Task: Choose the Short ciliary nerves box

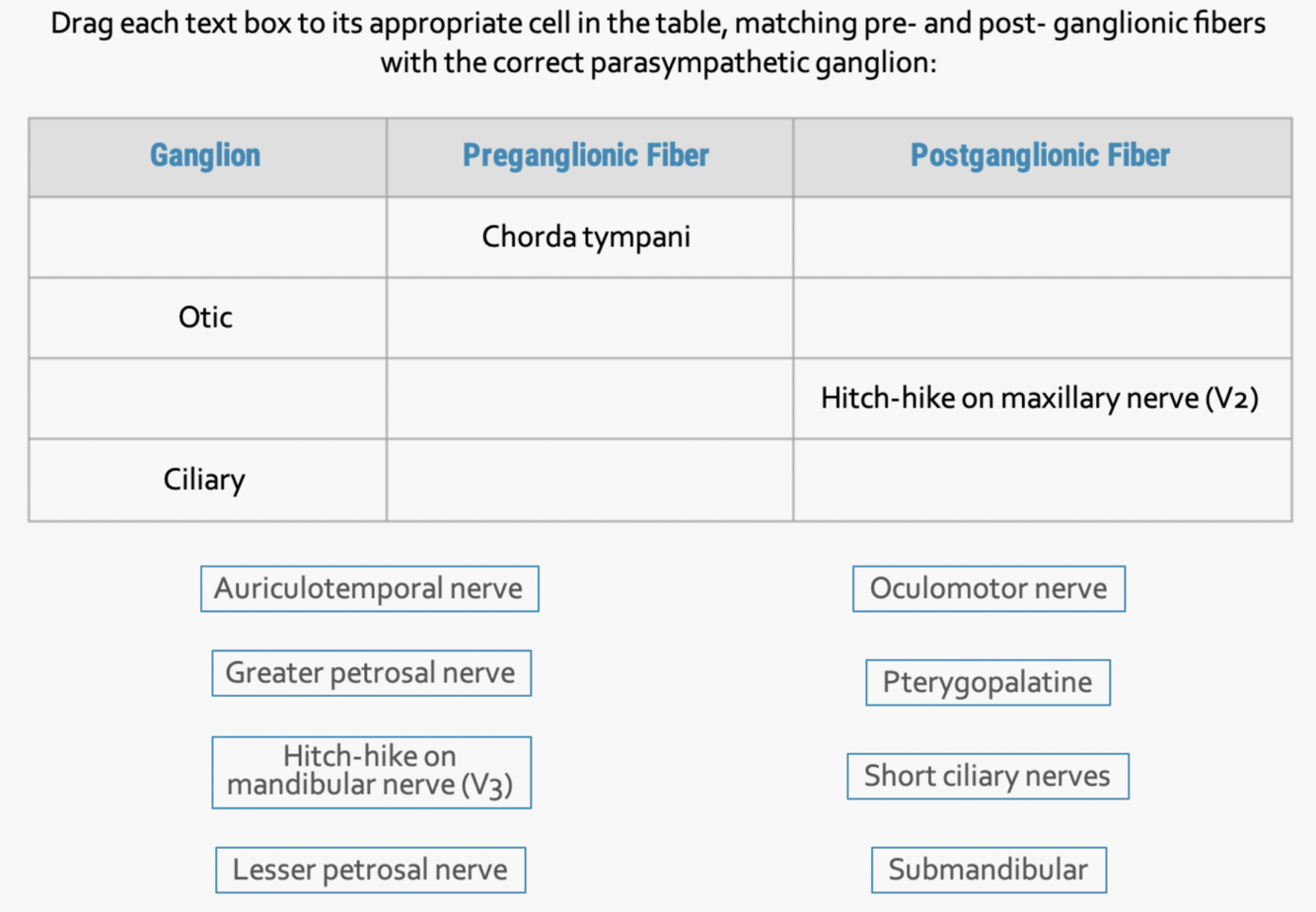Action: [x=987, y=776]
